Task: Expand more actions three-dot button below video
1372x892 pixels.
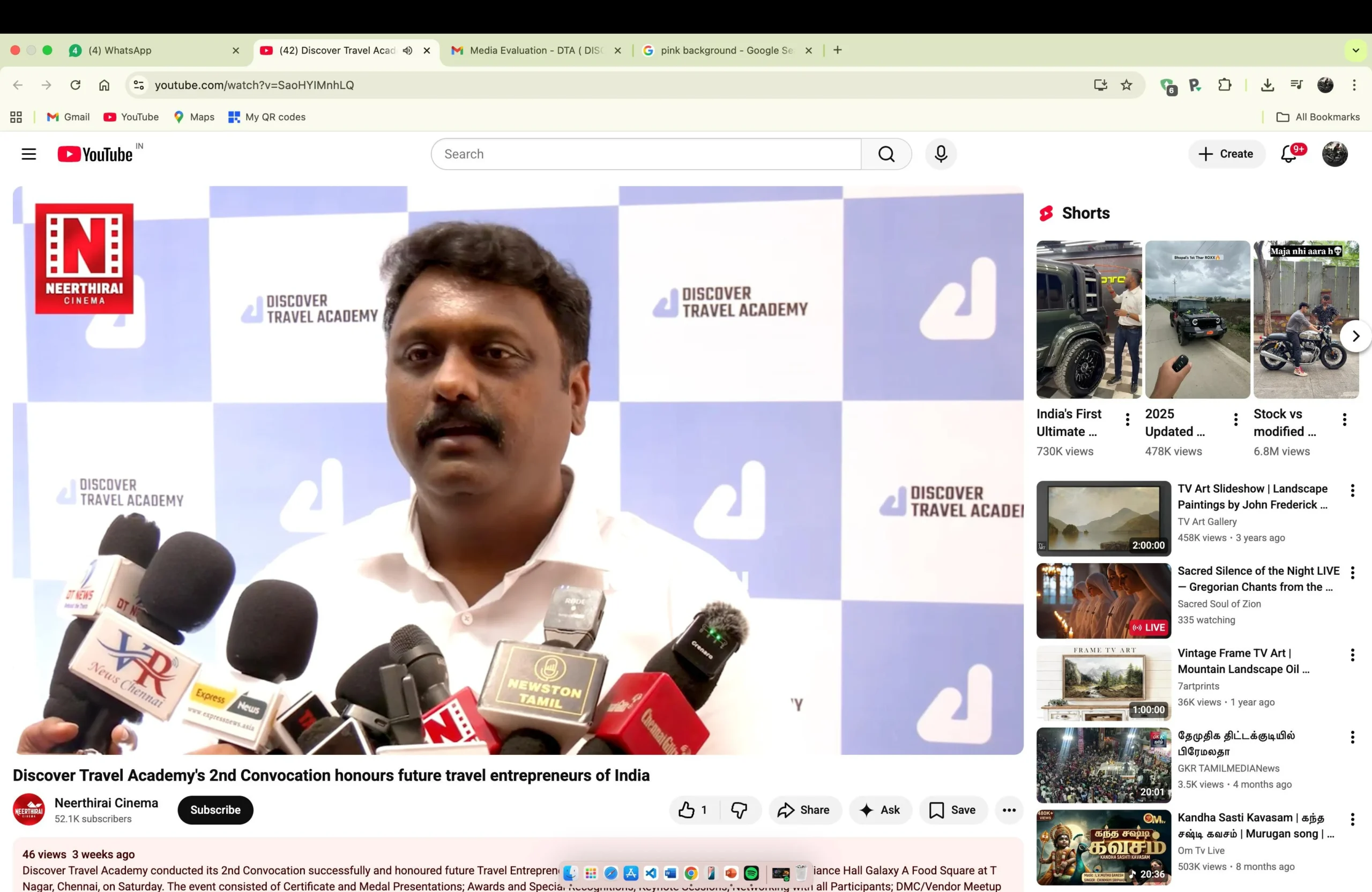Action: pos(1008,809)
